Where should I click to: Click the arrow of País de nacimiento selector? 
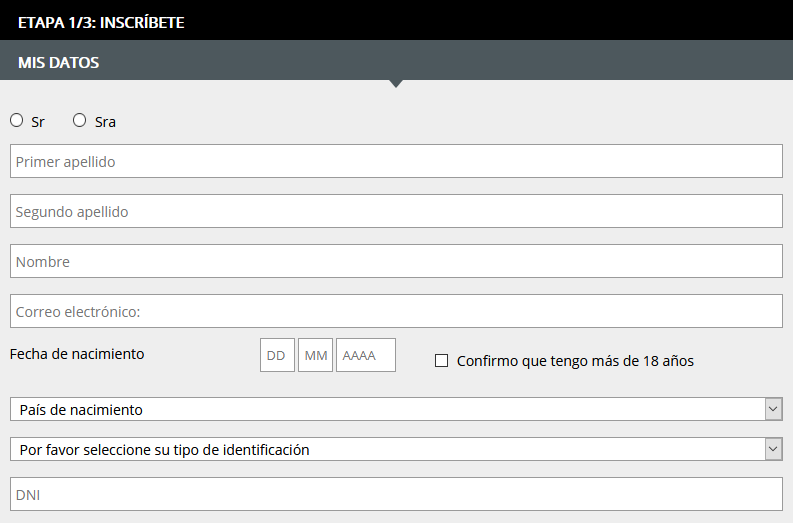(773, 409)
